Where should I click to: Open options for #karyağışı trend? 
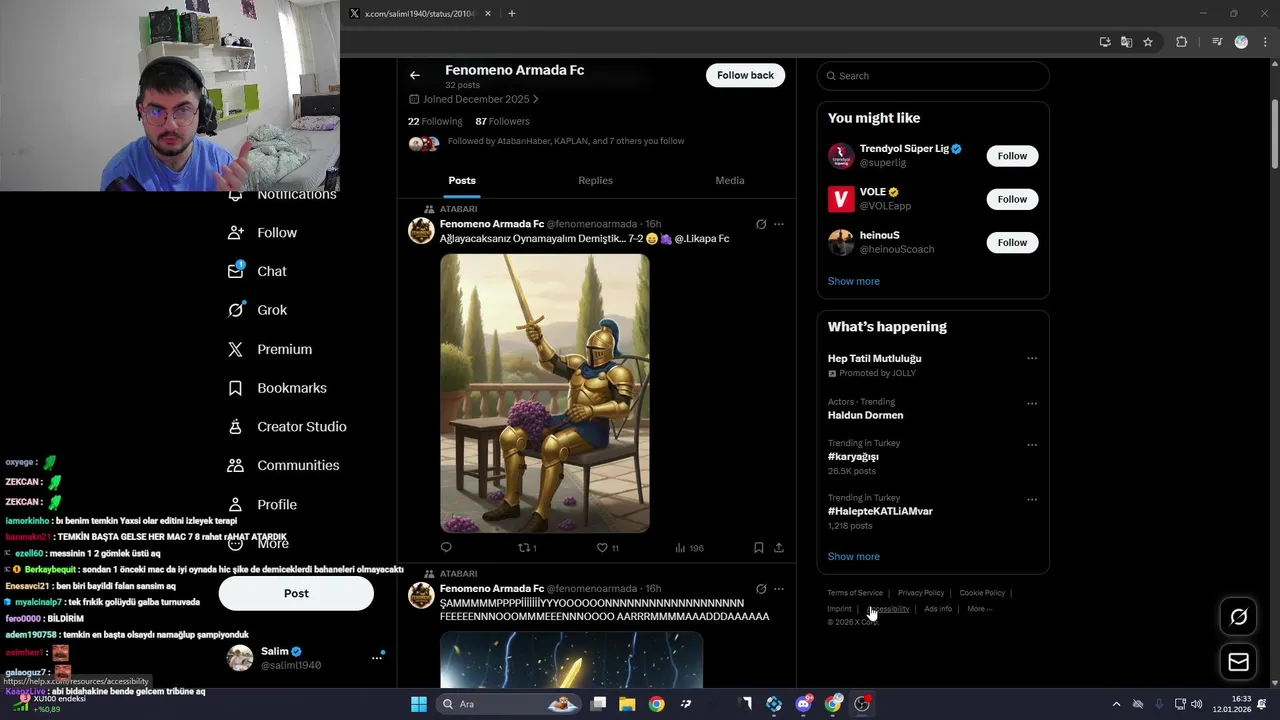(1032, 445)
